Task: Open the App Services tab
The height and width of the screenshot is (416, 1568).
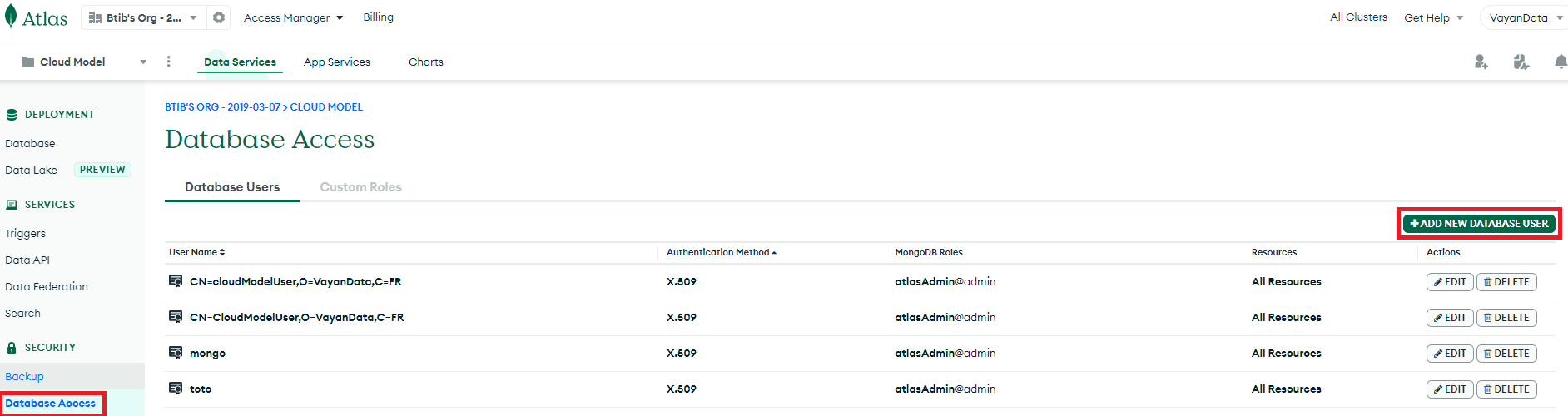Action: coord(337,62)
